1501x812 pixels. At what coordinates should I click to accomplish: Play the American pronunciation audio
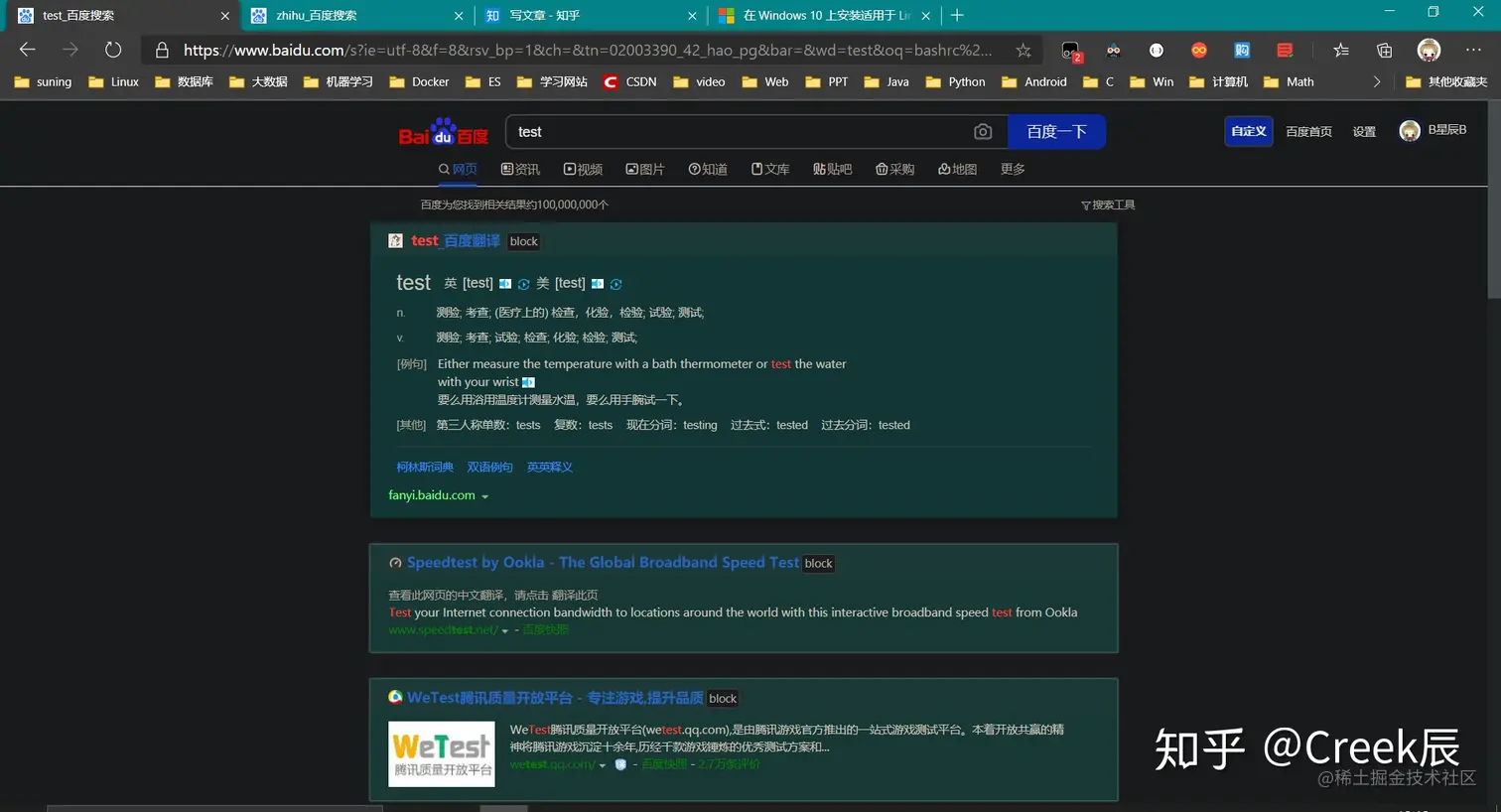[x=598, y=284]
